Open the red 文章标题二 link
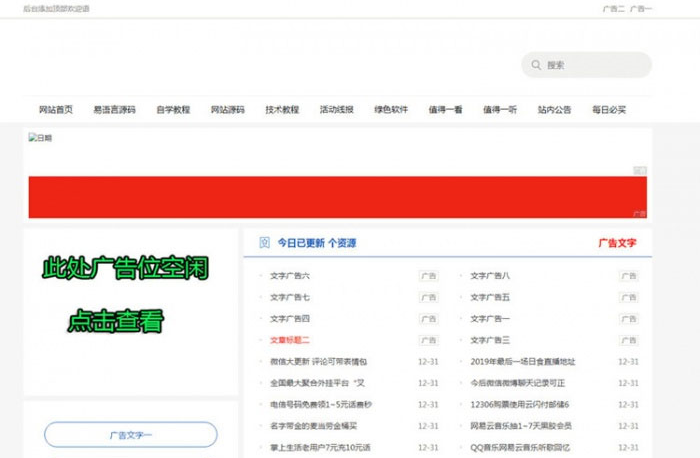 [x=290, y=340]
